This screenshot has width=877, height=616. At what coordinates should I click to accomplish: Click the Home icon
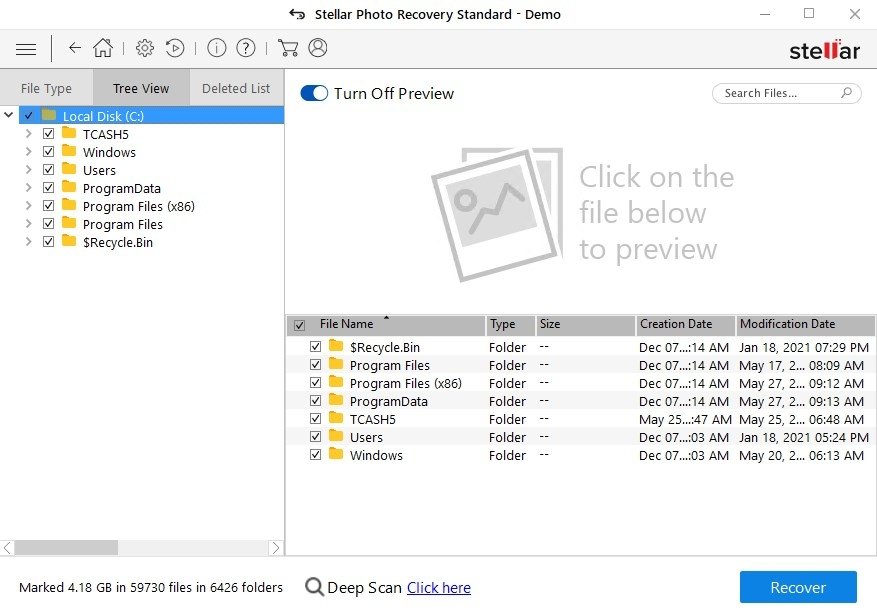coord(103,48)
